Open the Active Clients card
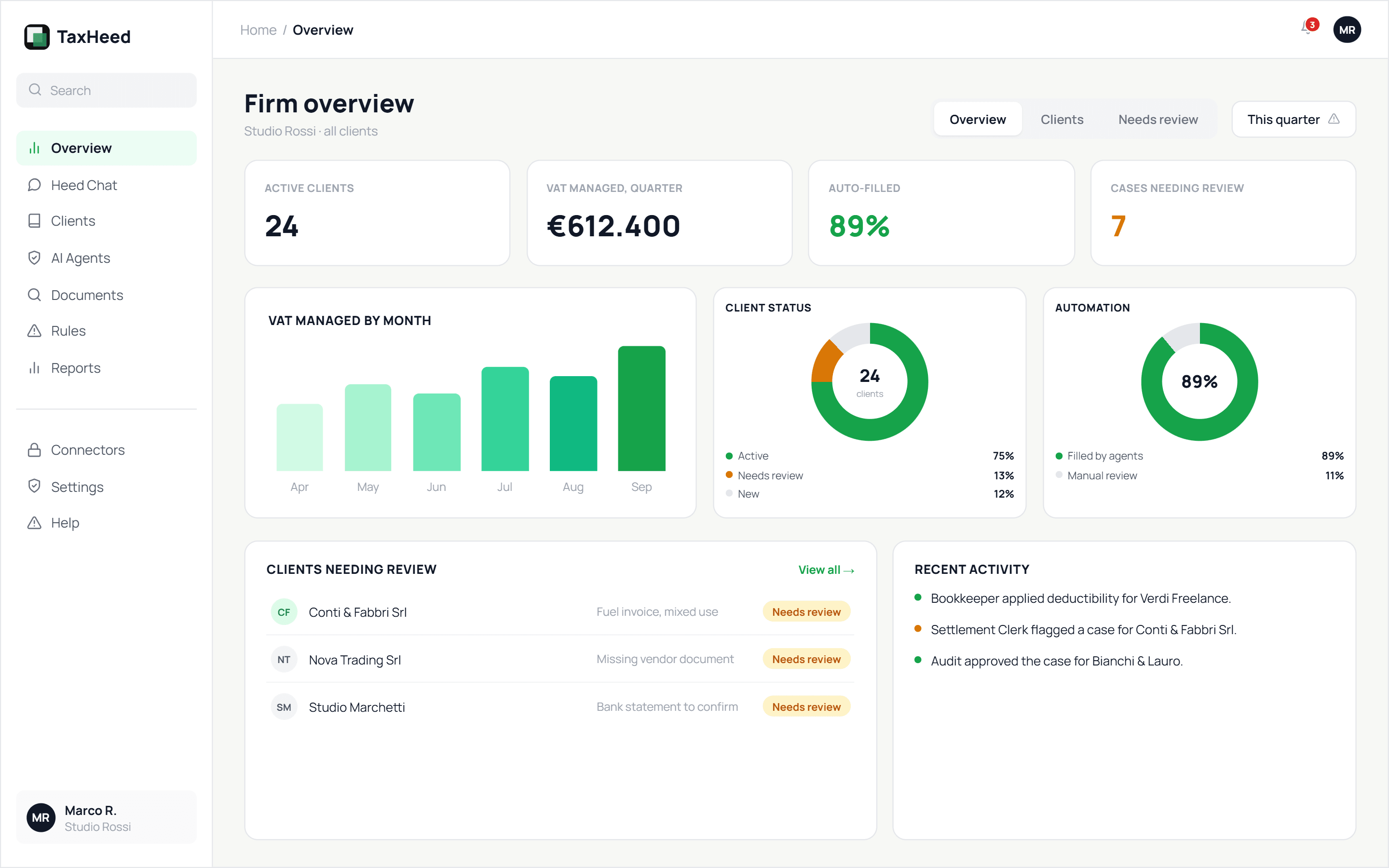This screenshot has width=1389, height=868. 377,213
